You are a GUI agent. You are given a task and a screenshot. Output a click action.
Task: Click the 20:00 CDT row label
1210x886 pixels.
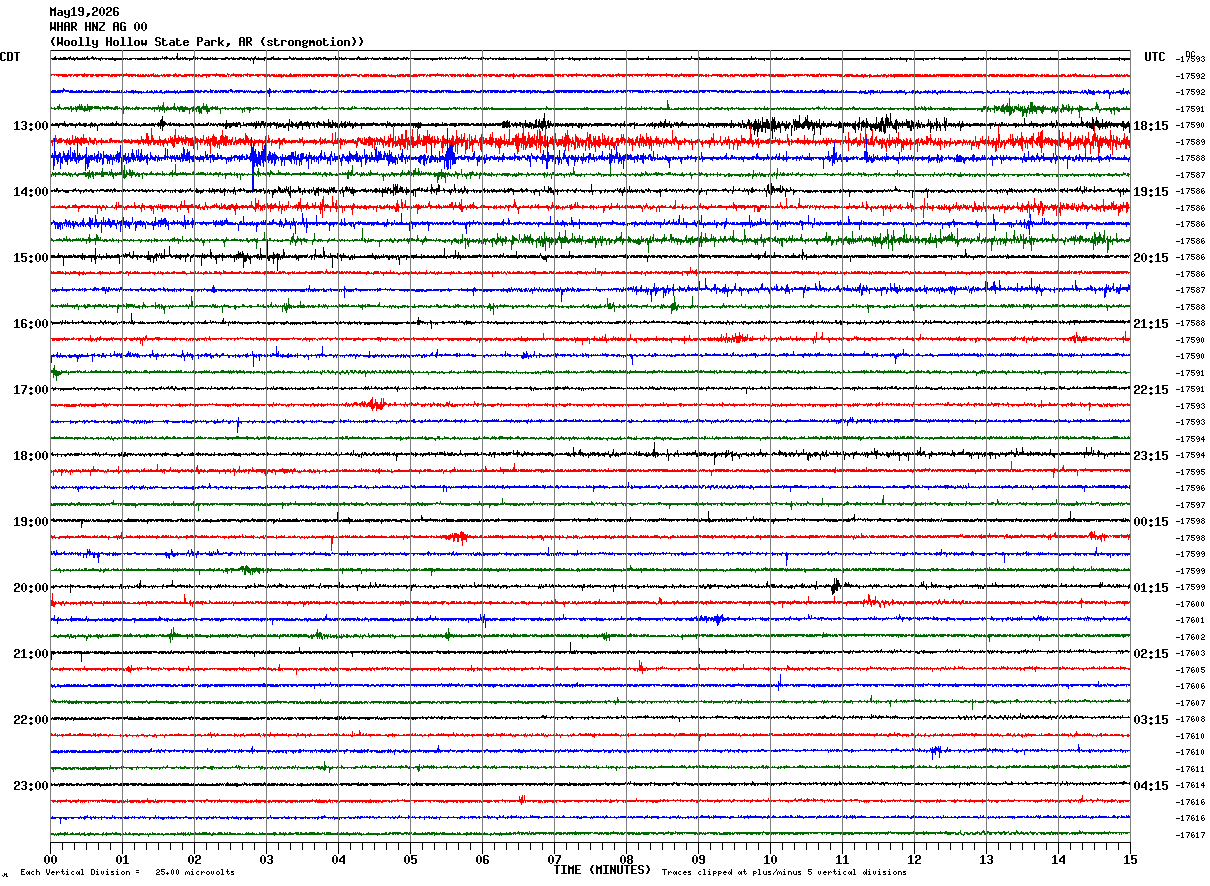(x=30, y=588)
